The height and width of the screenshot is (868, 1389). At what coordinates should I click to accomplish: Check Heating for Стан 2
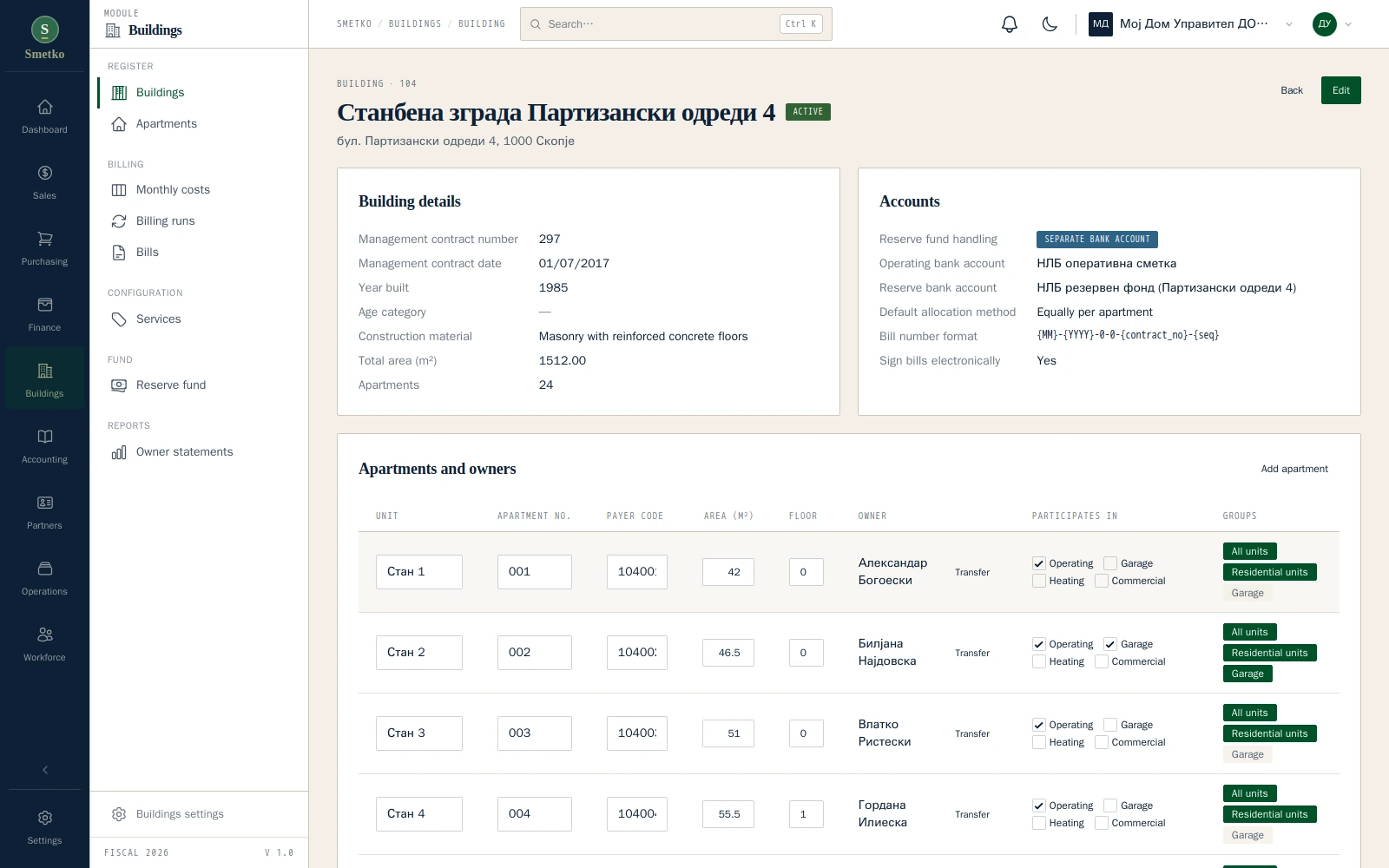point(1038,661)
